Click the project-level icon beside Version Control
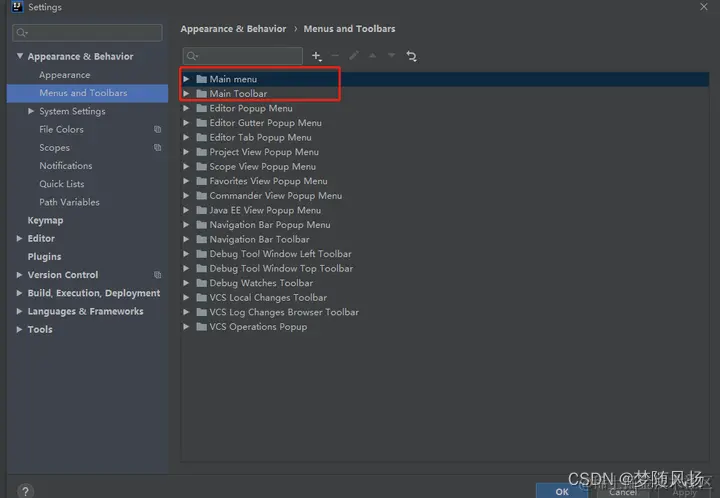720x498 pixels. click(158, 275)
